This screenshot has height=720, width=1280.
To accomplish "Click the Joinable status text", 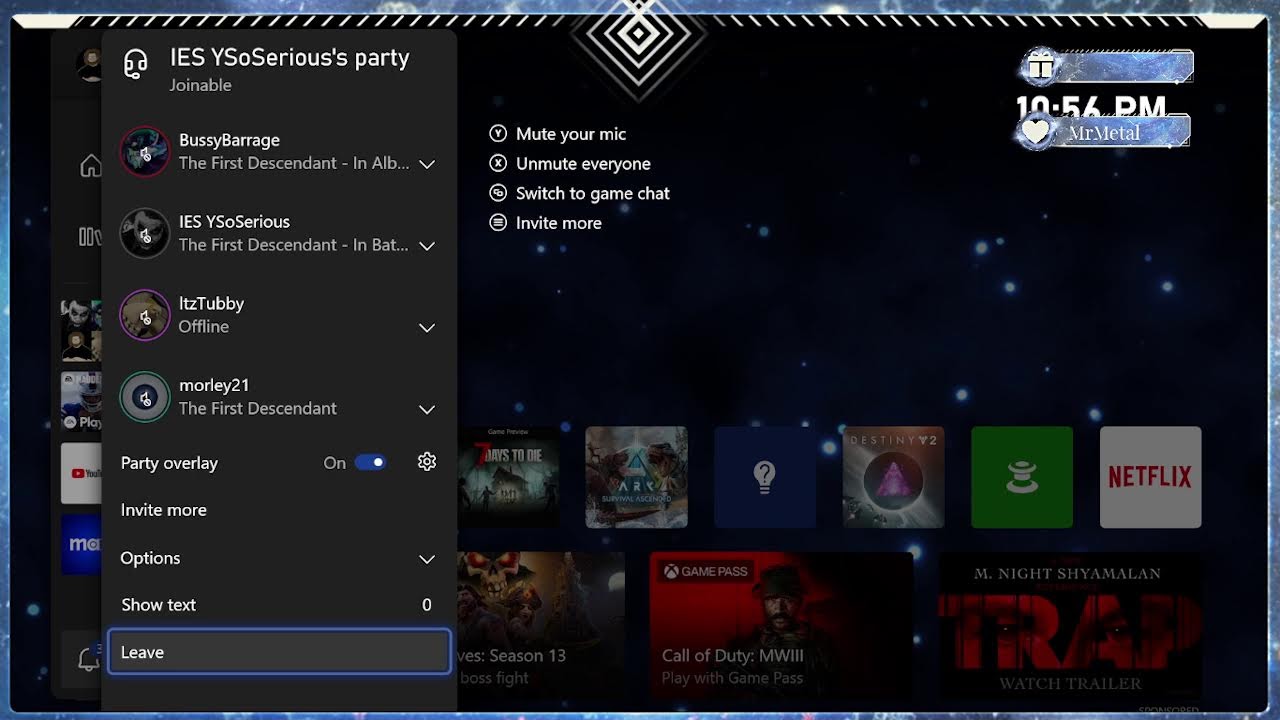I will (x=200, y=85).
